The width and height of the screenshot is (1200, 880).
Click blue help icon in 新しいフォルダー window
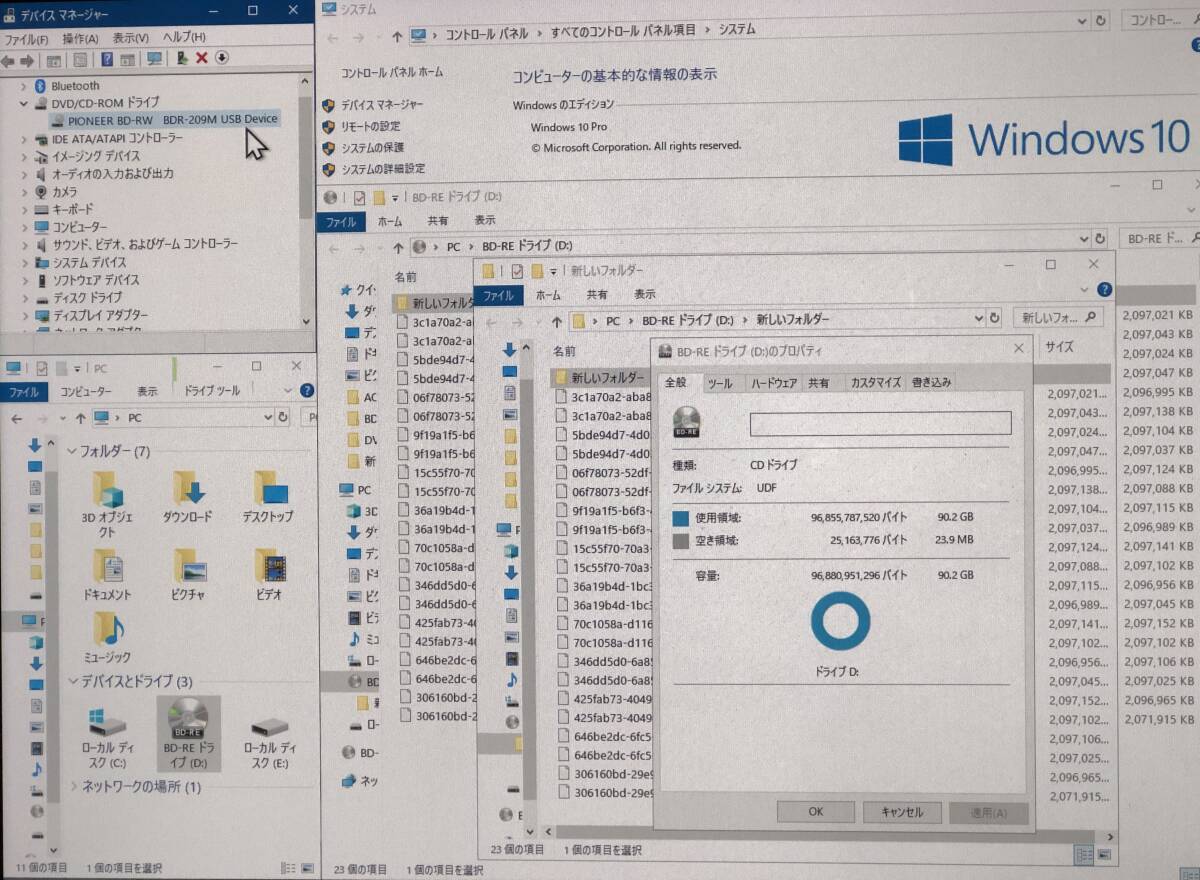click(x=1104, y=288)
